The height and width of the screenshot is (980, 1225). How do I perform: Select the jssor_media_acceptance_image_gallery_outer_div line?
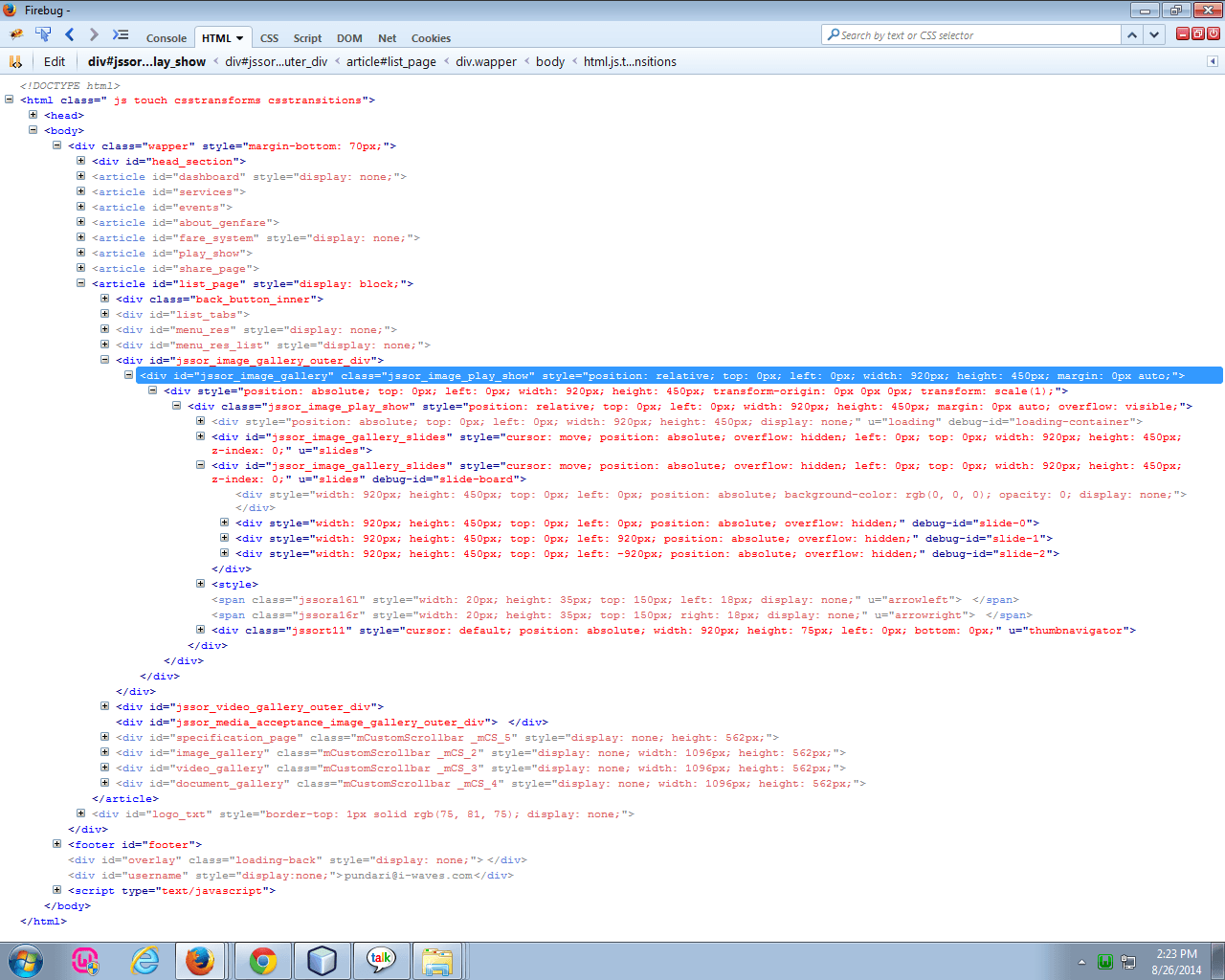point(332,723)
